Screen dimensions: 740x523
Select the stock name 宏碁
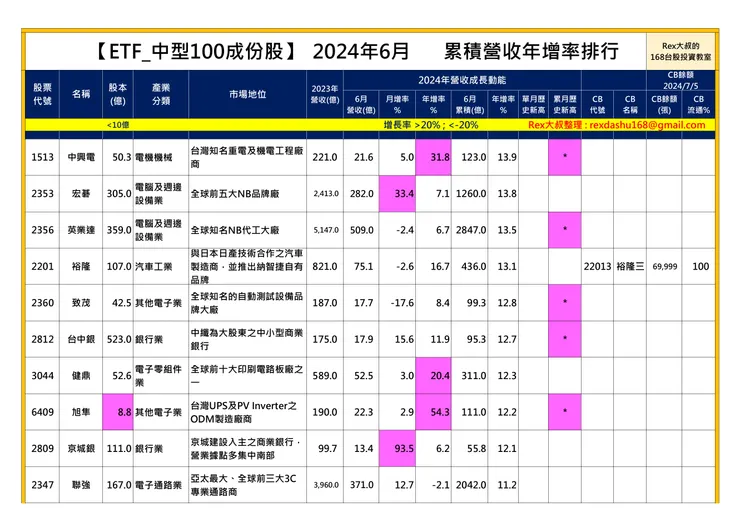pos(81,194)
